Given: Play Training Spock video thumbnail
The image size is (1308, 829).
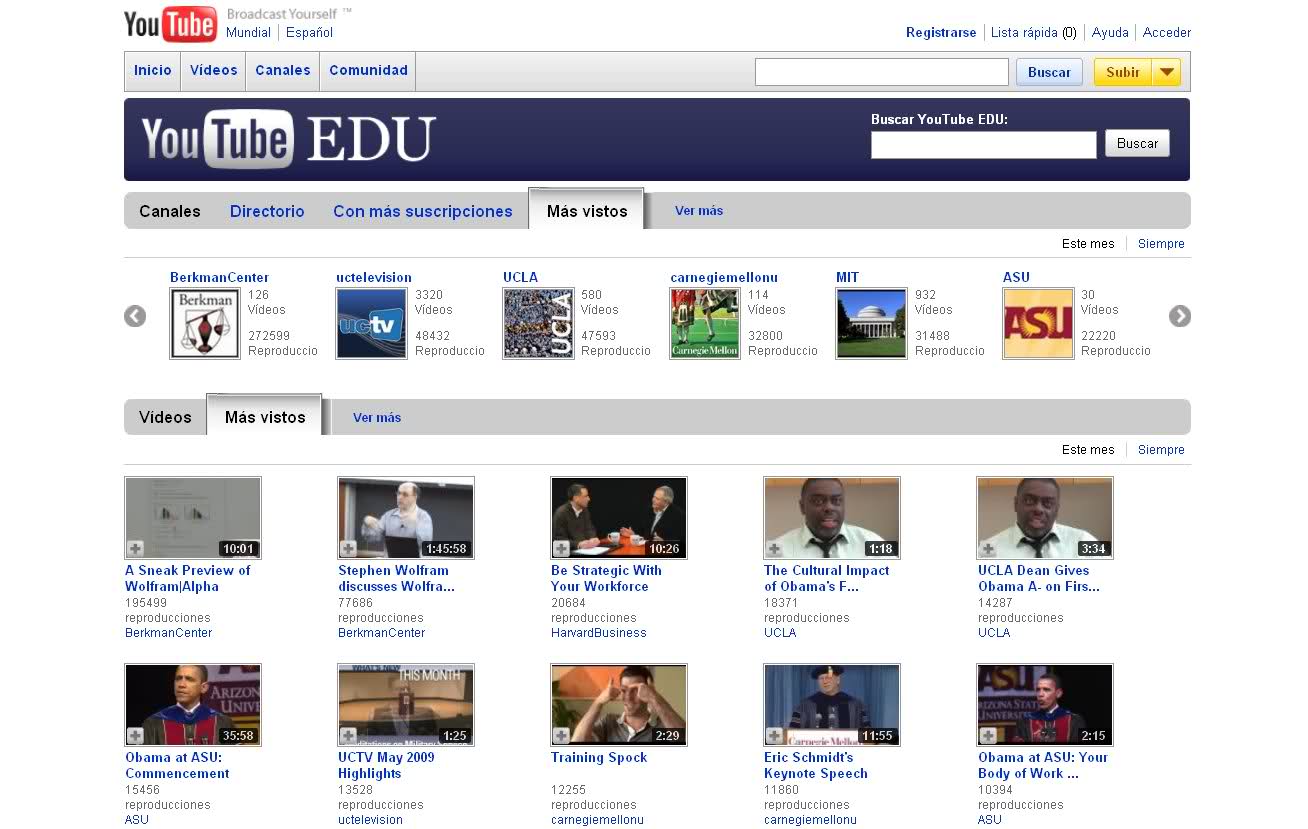Looking at the screenshot, I should [619, 705].
